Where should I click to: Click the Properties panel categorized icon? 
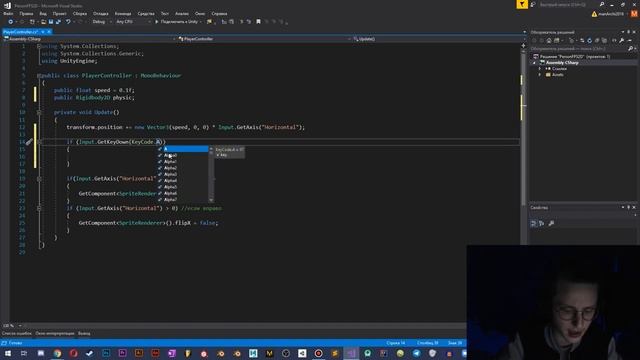point(533,223)
